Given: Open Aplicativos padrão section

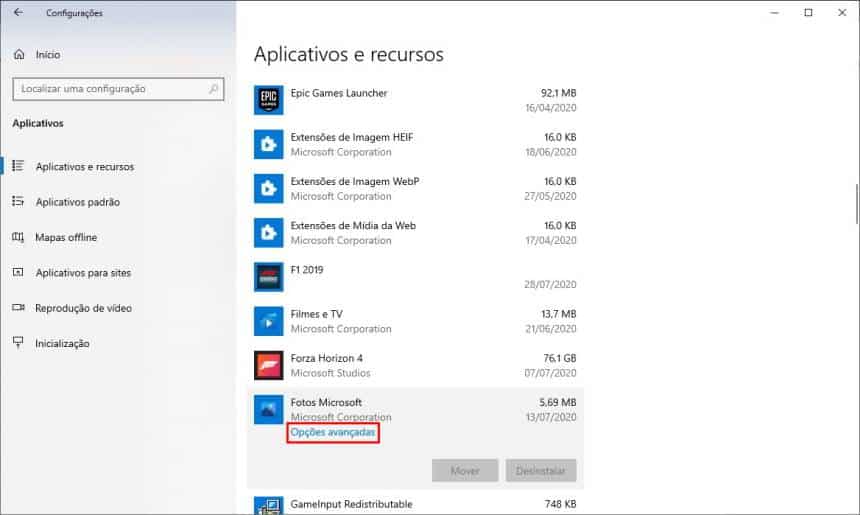Looking at the screenshot, I should click(x=77, y=202).
